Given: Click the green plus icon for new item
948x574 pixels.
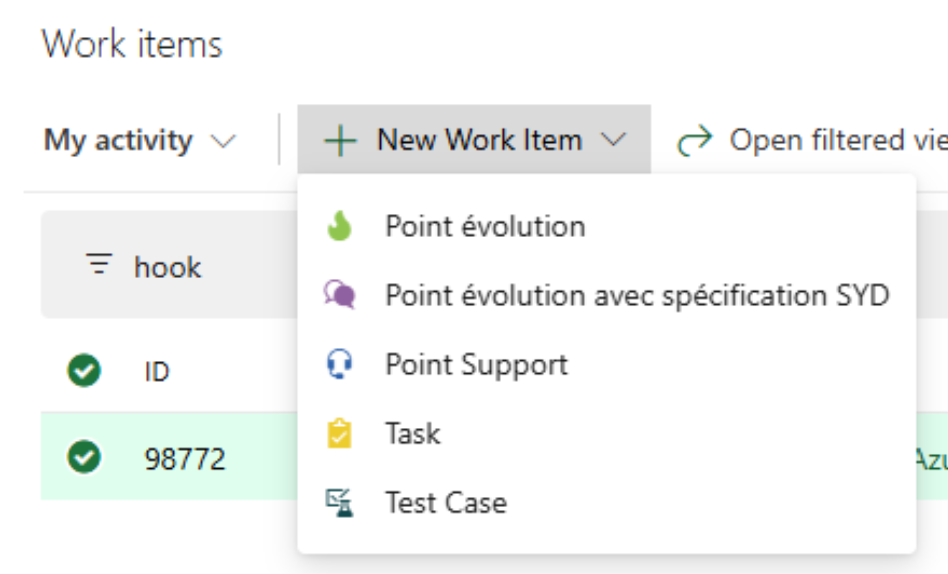Looking at the screenshot, I should point(340,141).
